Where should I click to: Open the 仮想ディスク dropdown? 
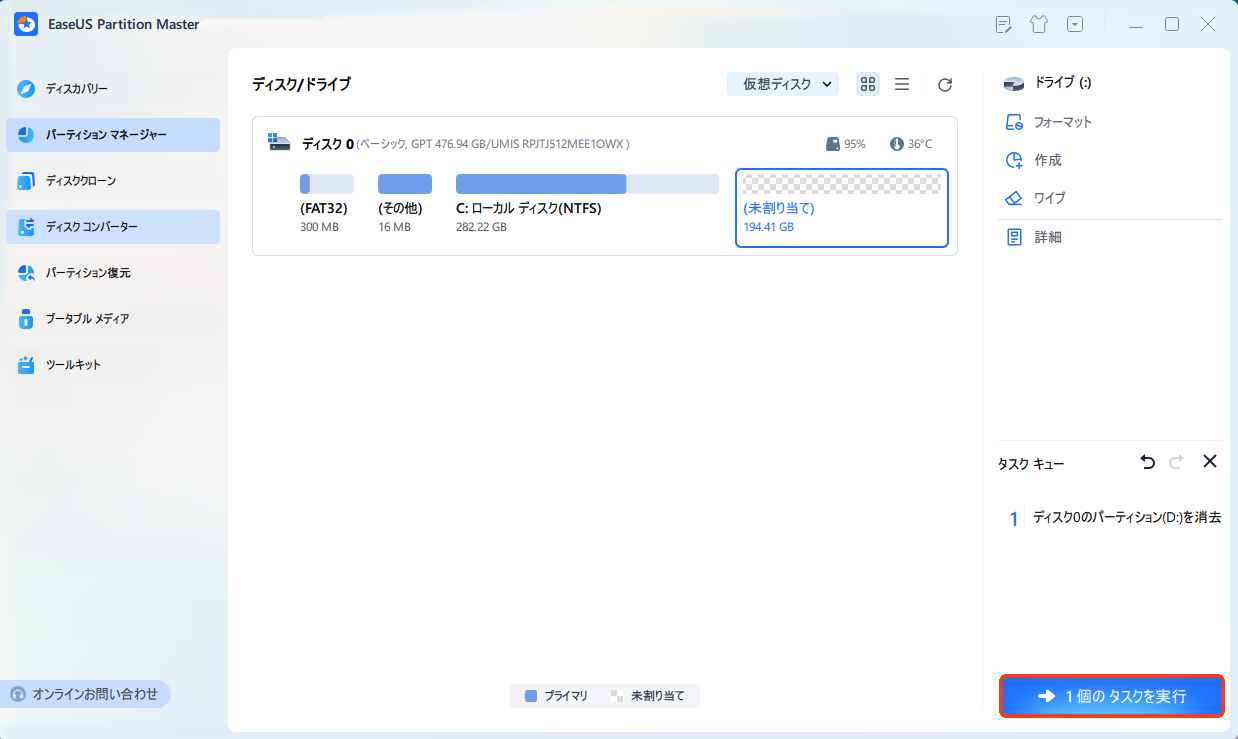coord(783,85)
